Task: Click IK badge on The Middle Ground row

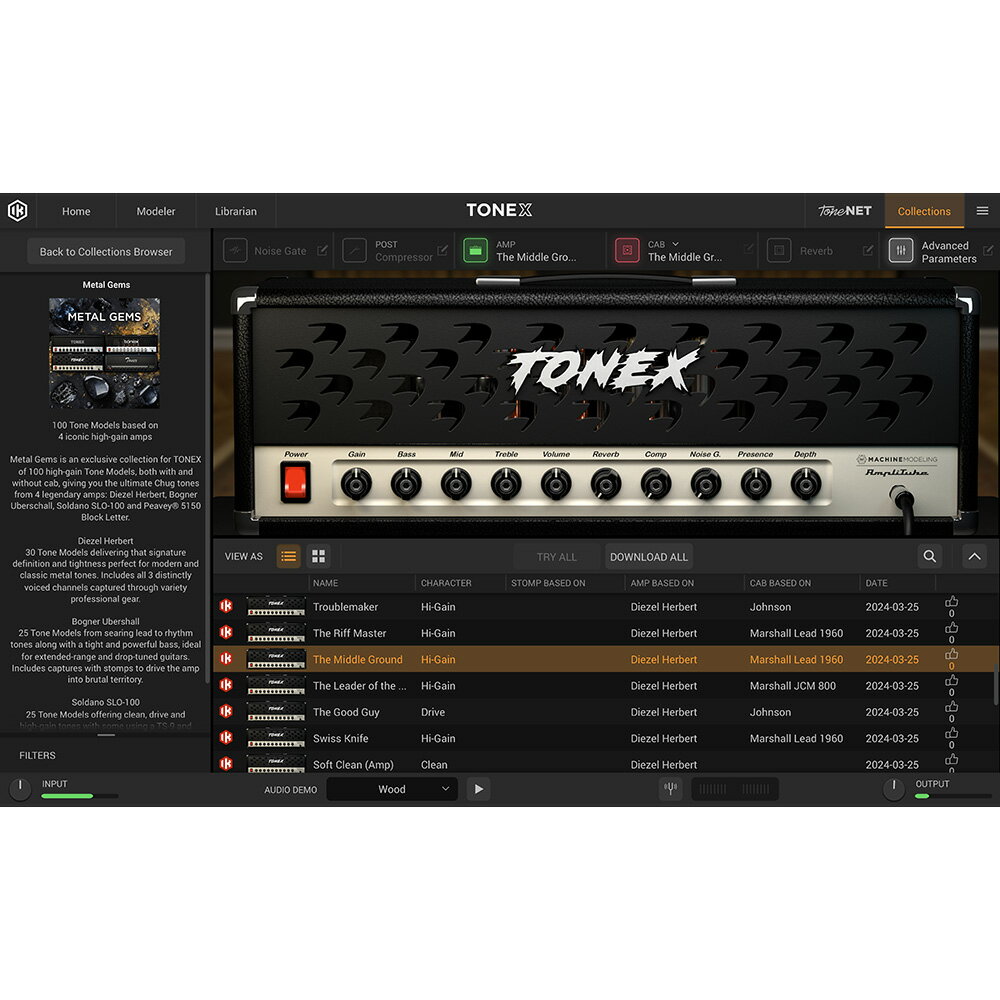Action: click(226, 659)
